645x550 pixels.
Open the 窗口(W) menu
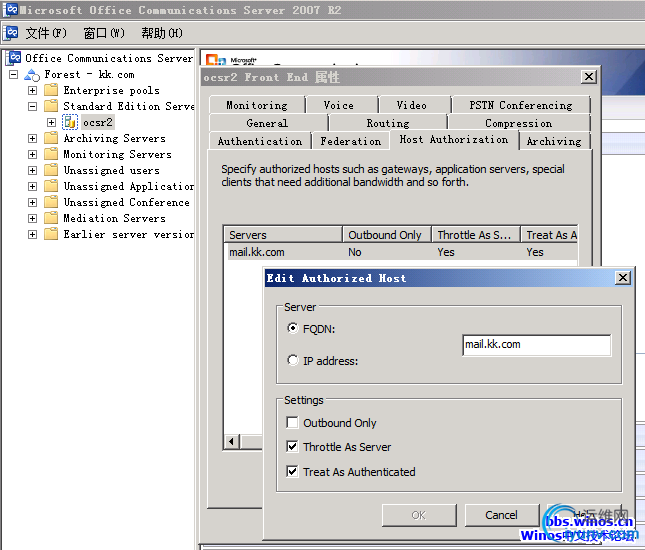click(x=104, y=33)
